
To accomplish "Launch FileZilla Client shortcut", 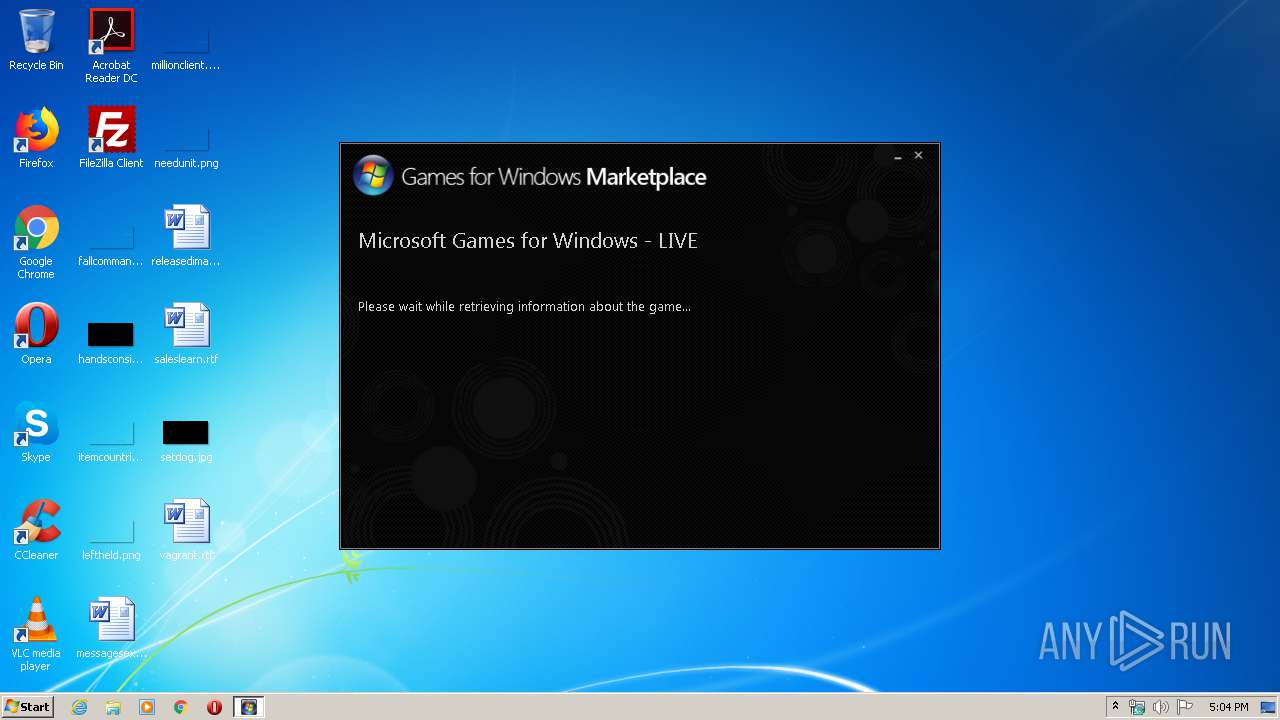I will coord(111,138).
